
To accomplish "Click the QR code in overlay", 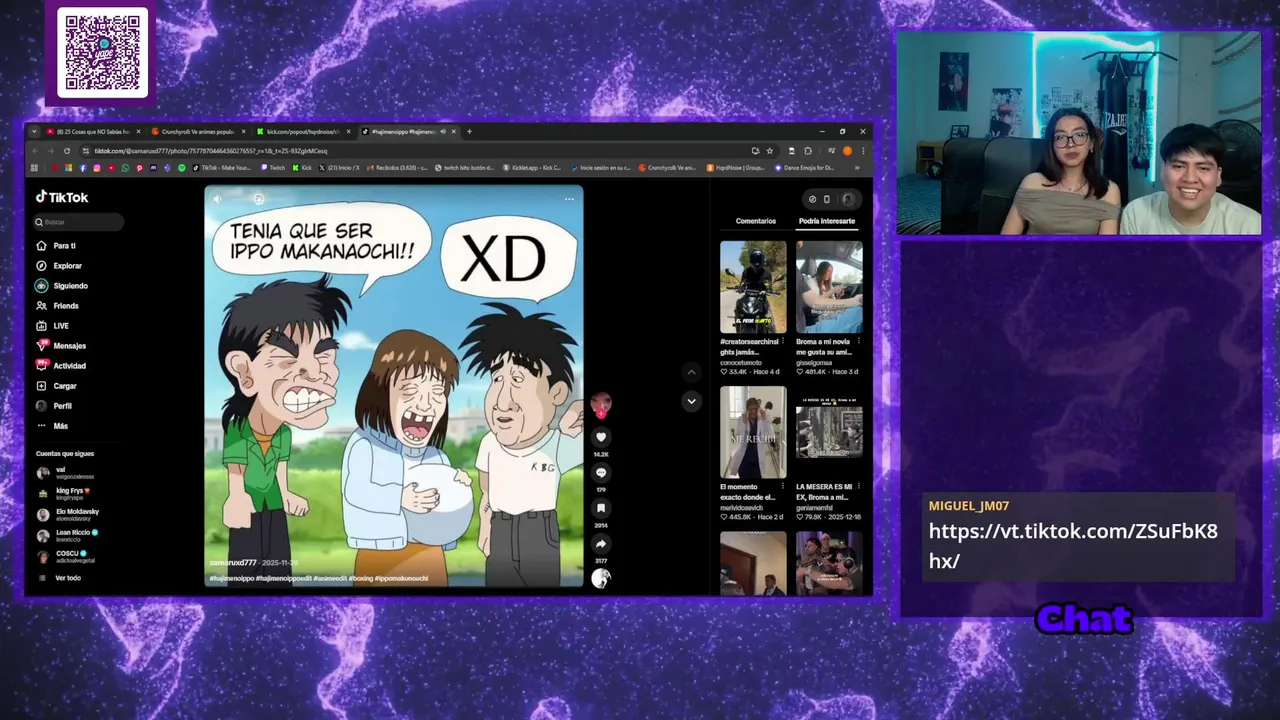I will click(x=102, y=53).
